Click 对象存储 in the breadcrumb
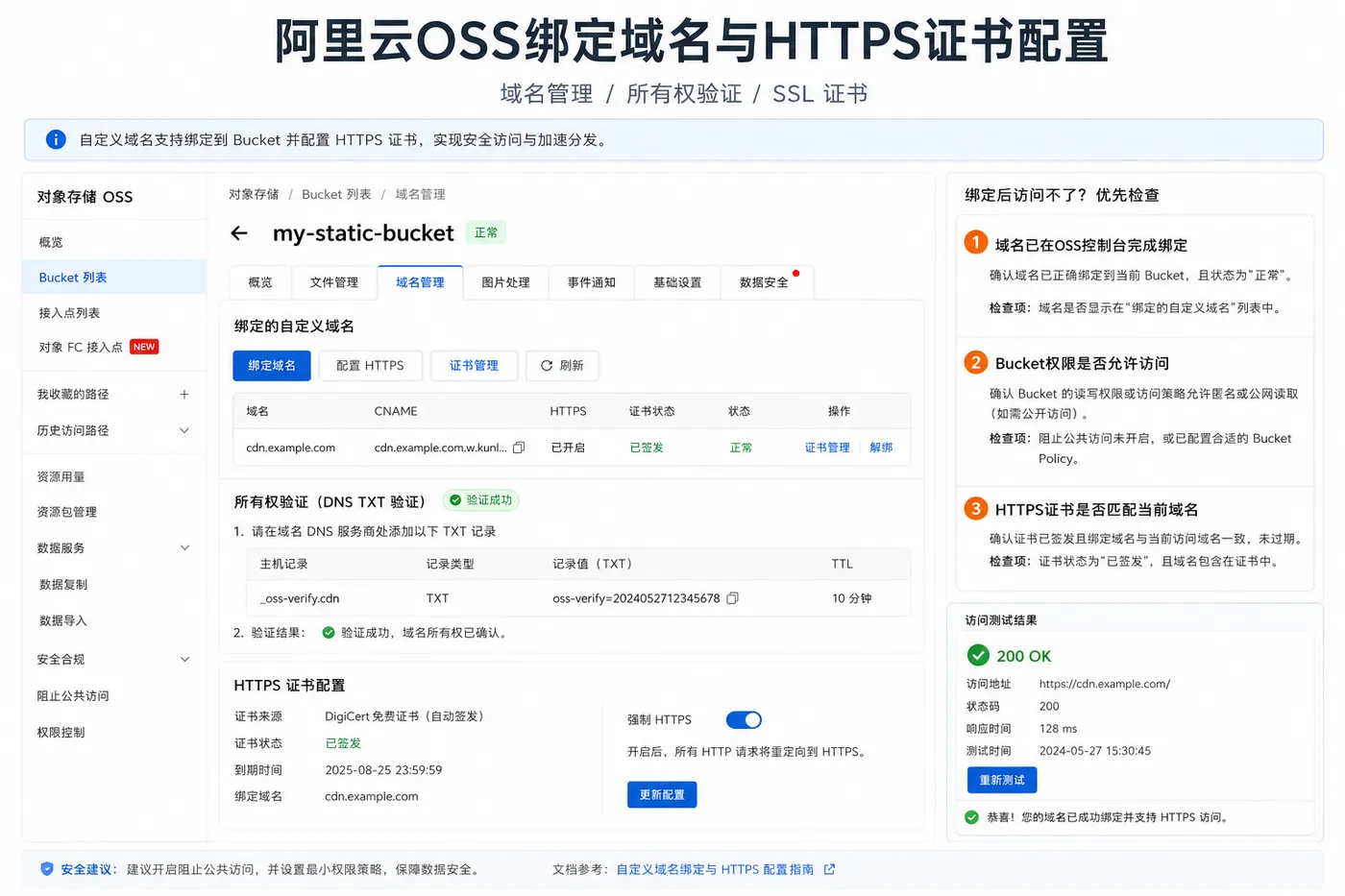The height and width of the screenshot is (896, 1345). click(x=254, y=194)
